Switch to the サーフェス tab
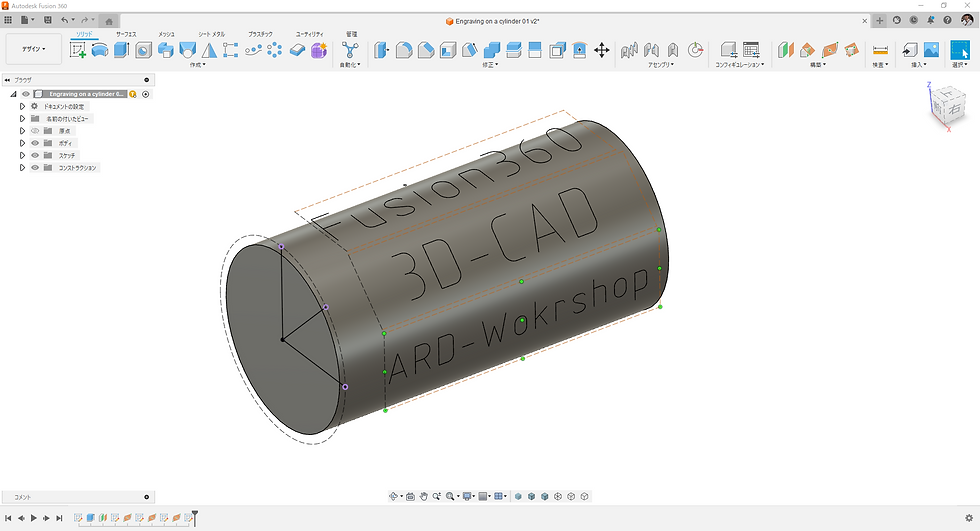 (126, 34)
